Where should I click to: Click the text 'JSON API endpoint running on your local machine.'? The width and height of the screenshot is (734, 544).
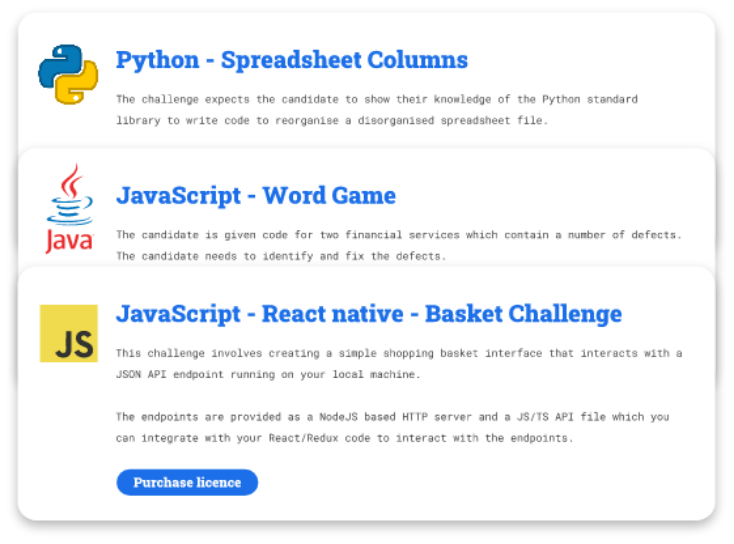268,374
